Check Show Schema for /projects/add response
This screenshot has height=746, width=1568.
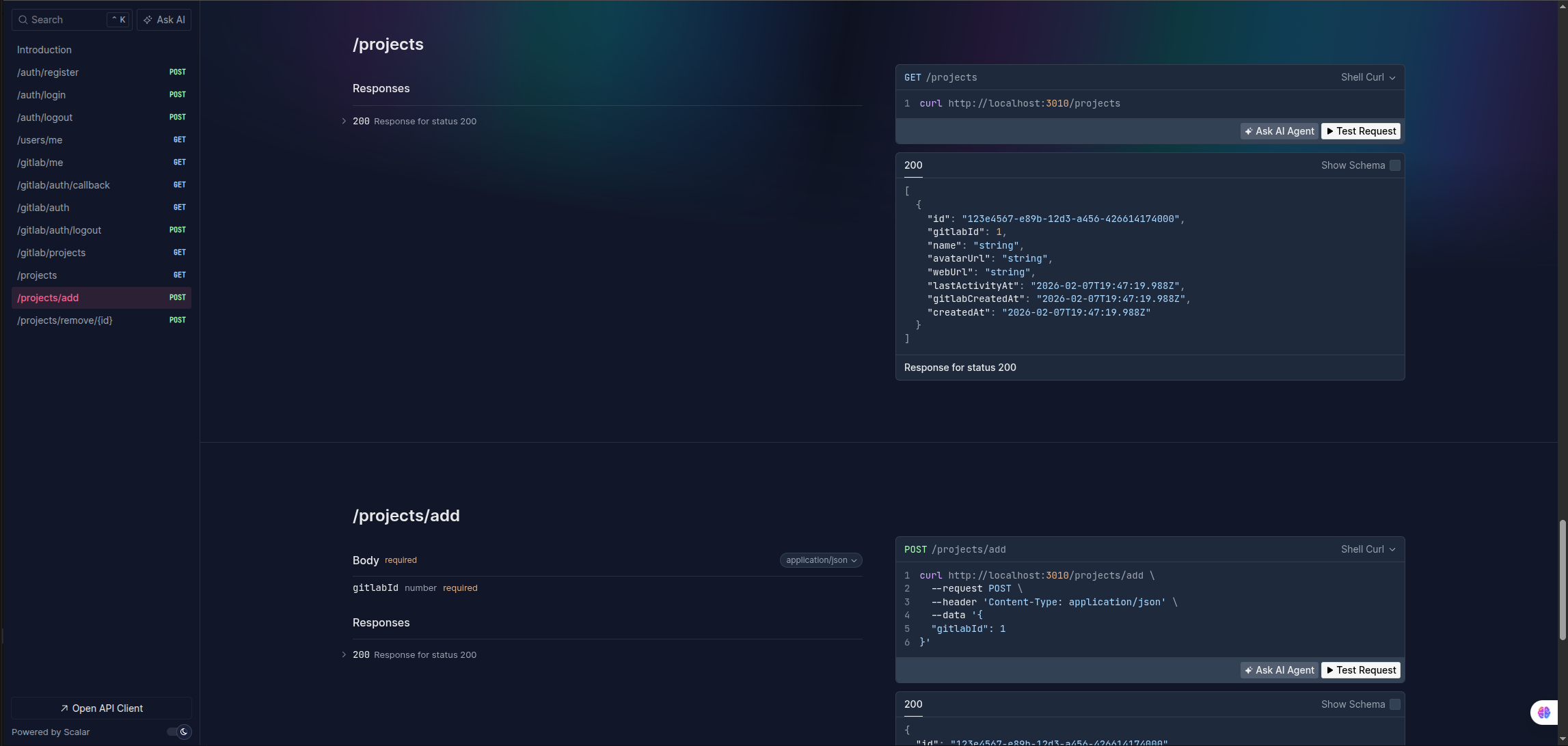point(1395,704)
